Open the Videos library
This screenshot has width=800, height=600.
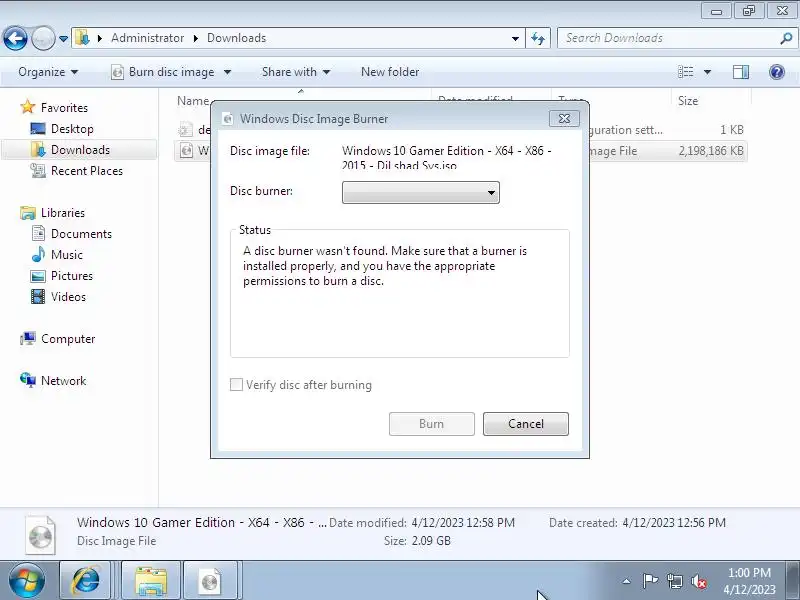point(68,296)
